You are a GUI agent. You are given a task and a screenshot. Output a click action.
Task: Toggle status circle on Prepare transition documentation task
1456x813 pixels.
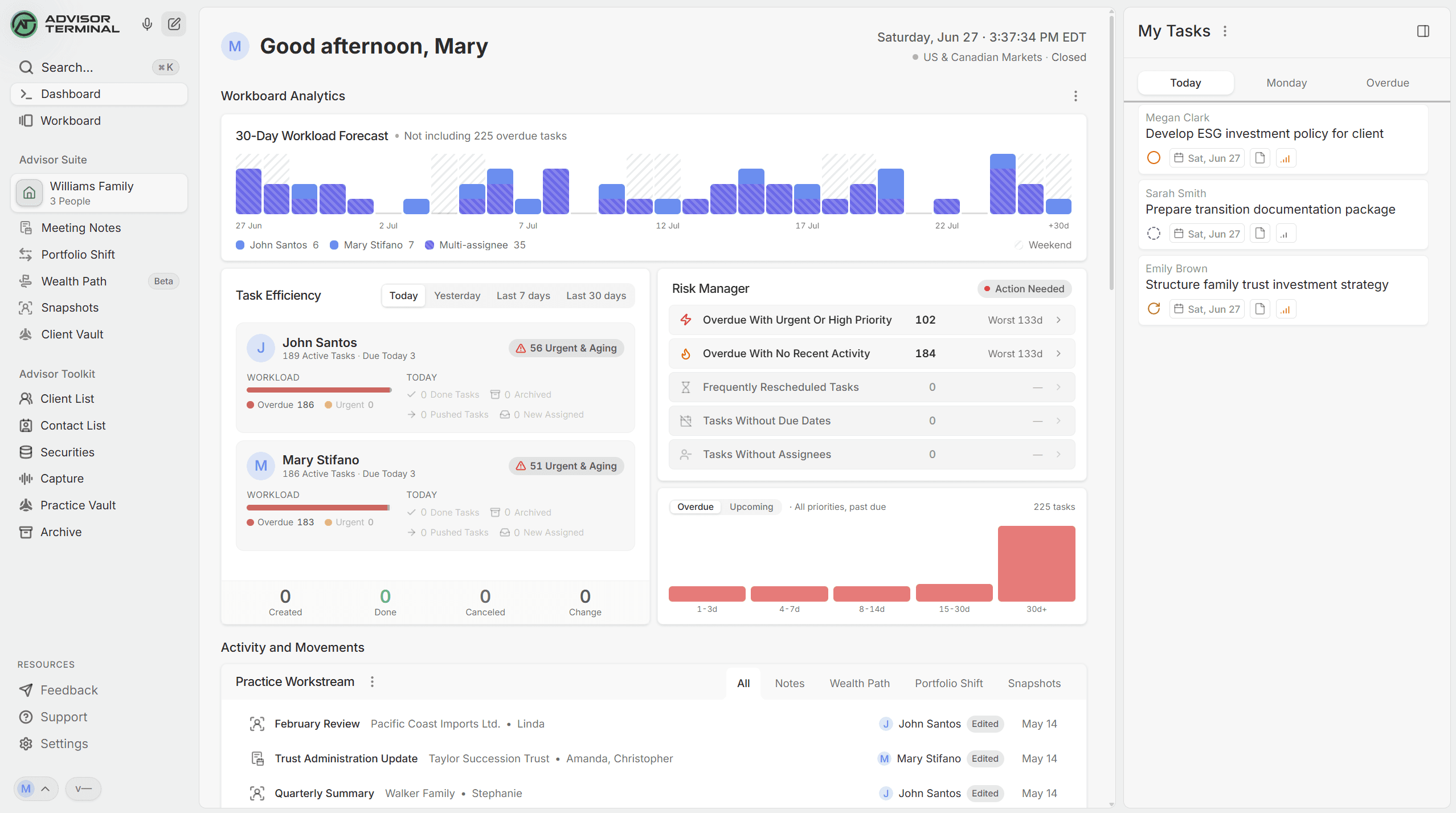click(1154, 234)
